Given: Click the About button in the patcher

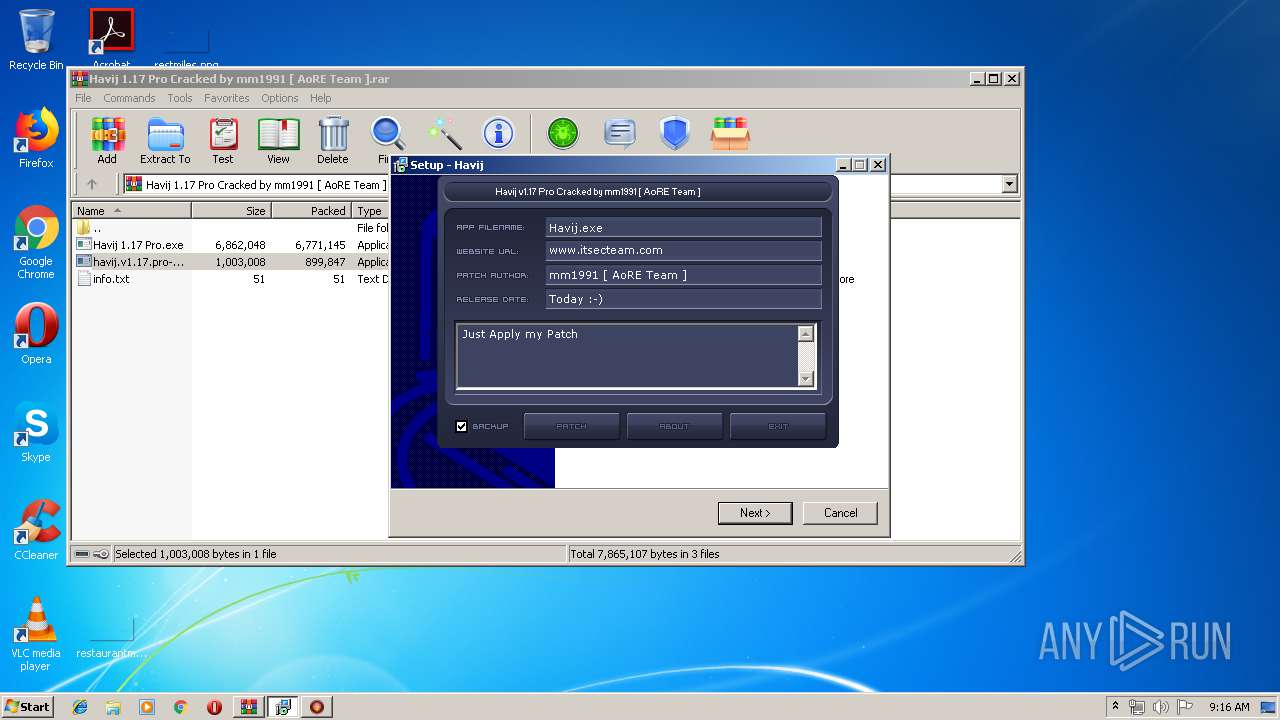Looking at the screenshot, I should click(x=674, y=426).
